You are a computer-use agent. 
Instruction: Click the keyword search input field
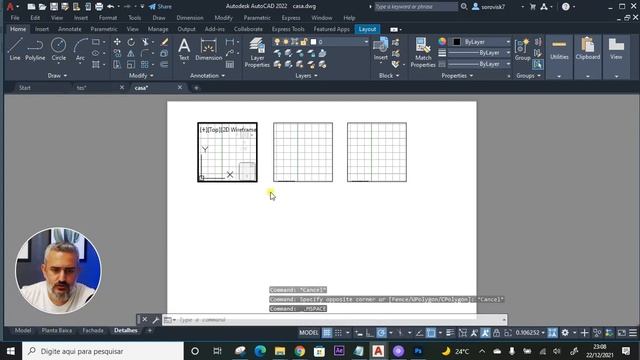[416, 7]
